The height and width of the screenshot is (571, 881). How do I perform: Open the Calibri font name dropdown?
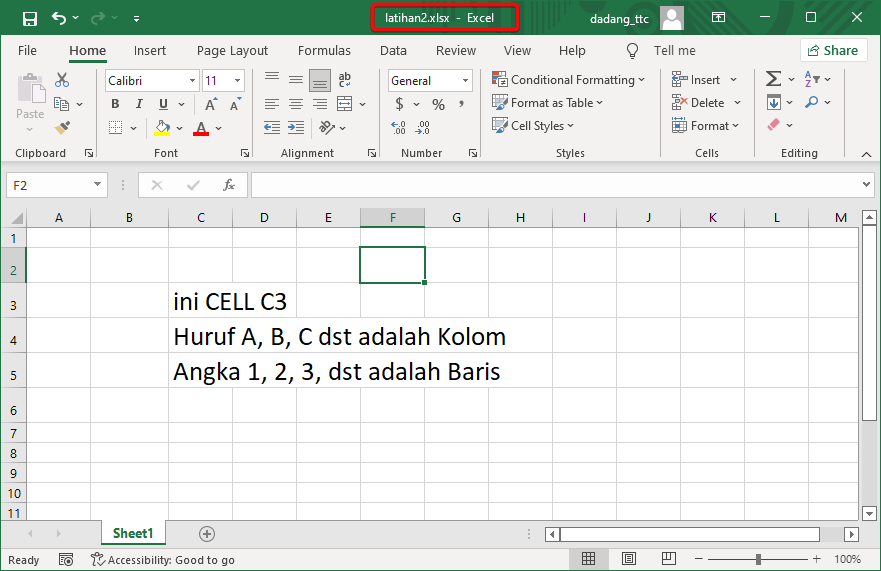(192, 80)
